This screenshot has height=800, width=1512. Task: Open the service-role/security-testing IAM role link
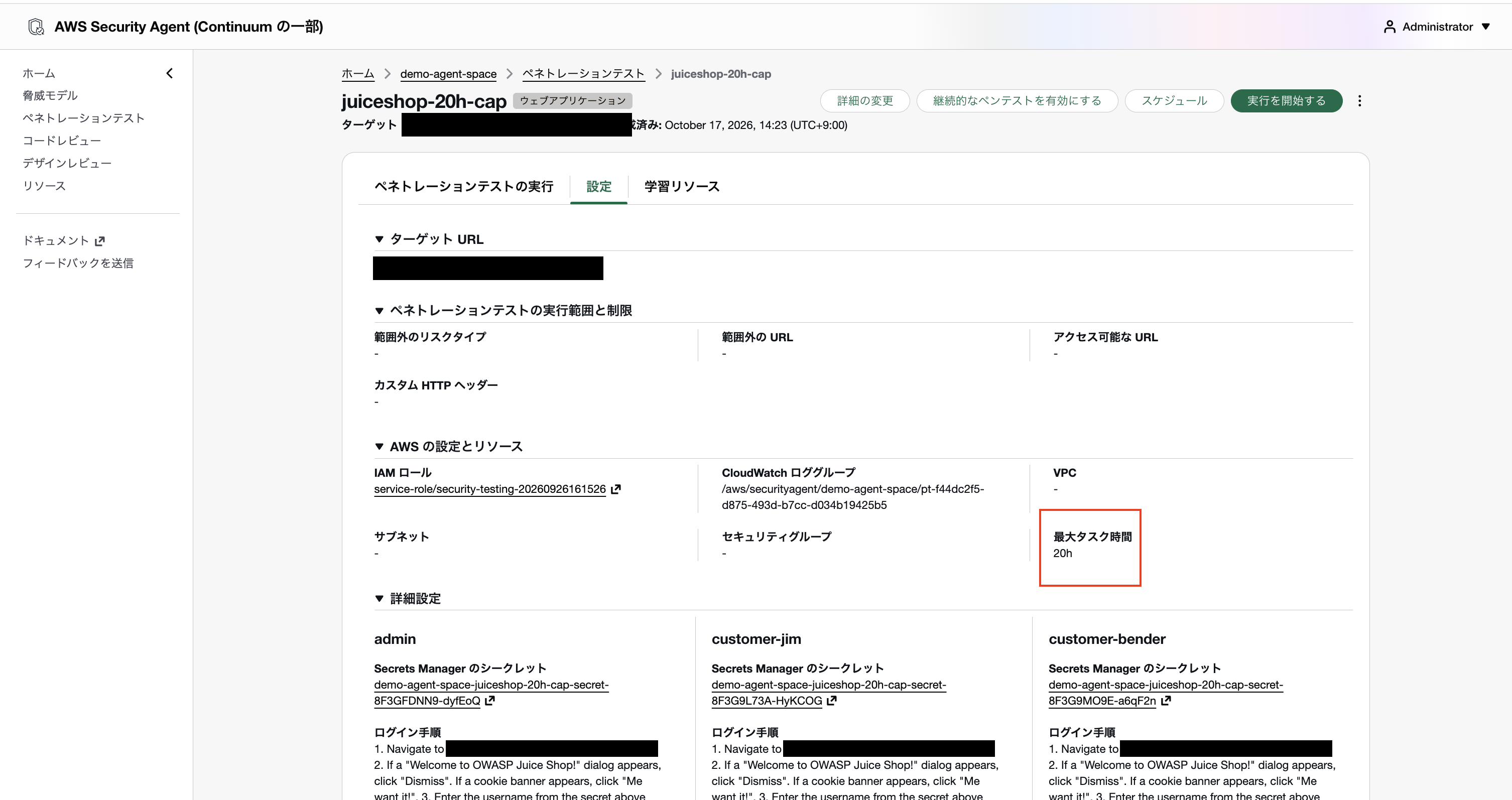[489, 489]
